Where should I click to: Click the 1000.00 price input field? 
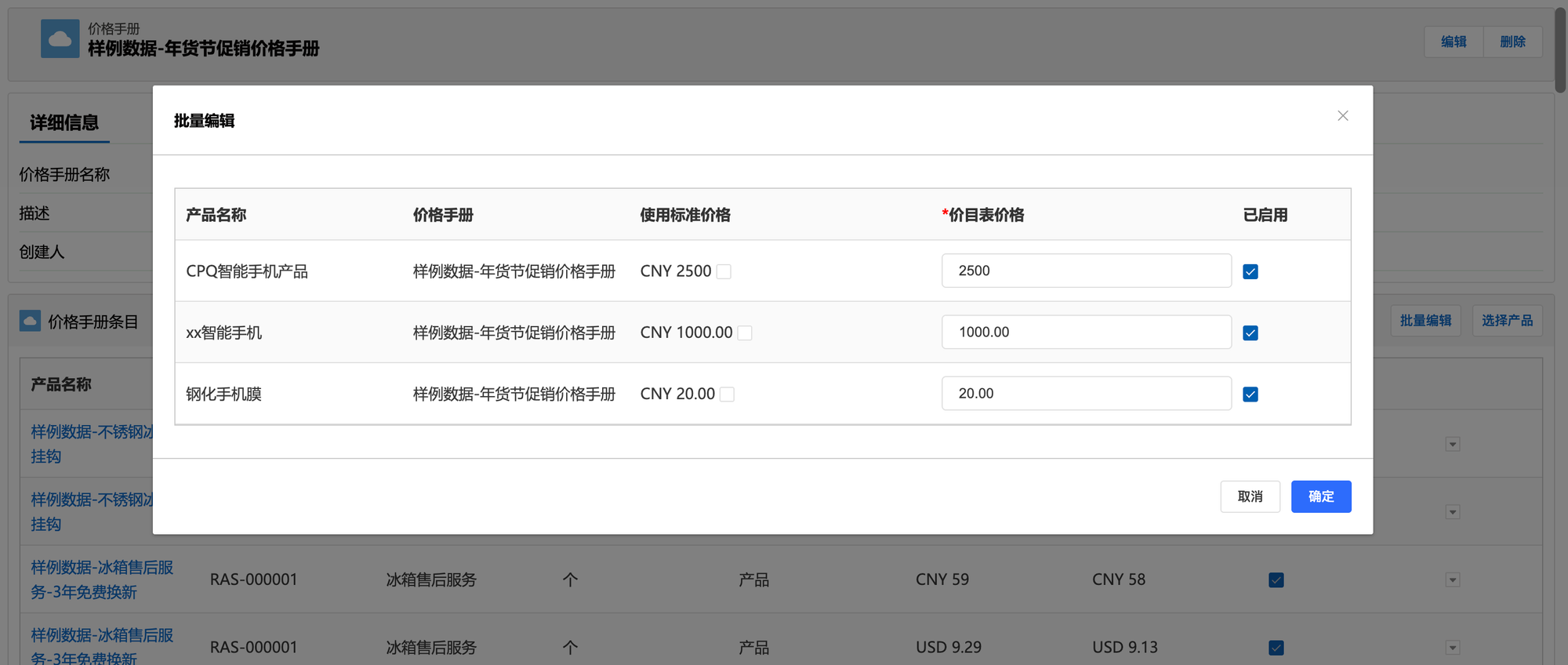(1086, 332)
